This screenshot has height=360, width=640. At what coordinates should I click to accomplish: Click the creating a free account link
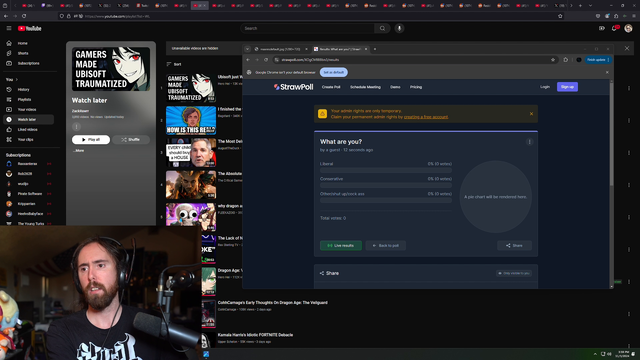click(426, 117)
